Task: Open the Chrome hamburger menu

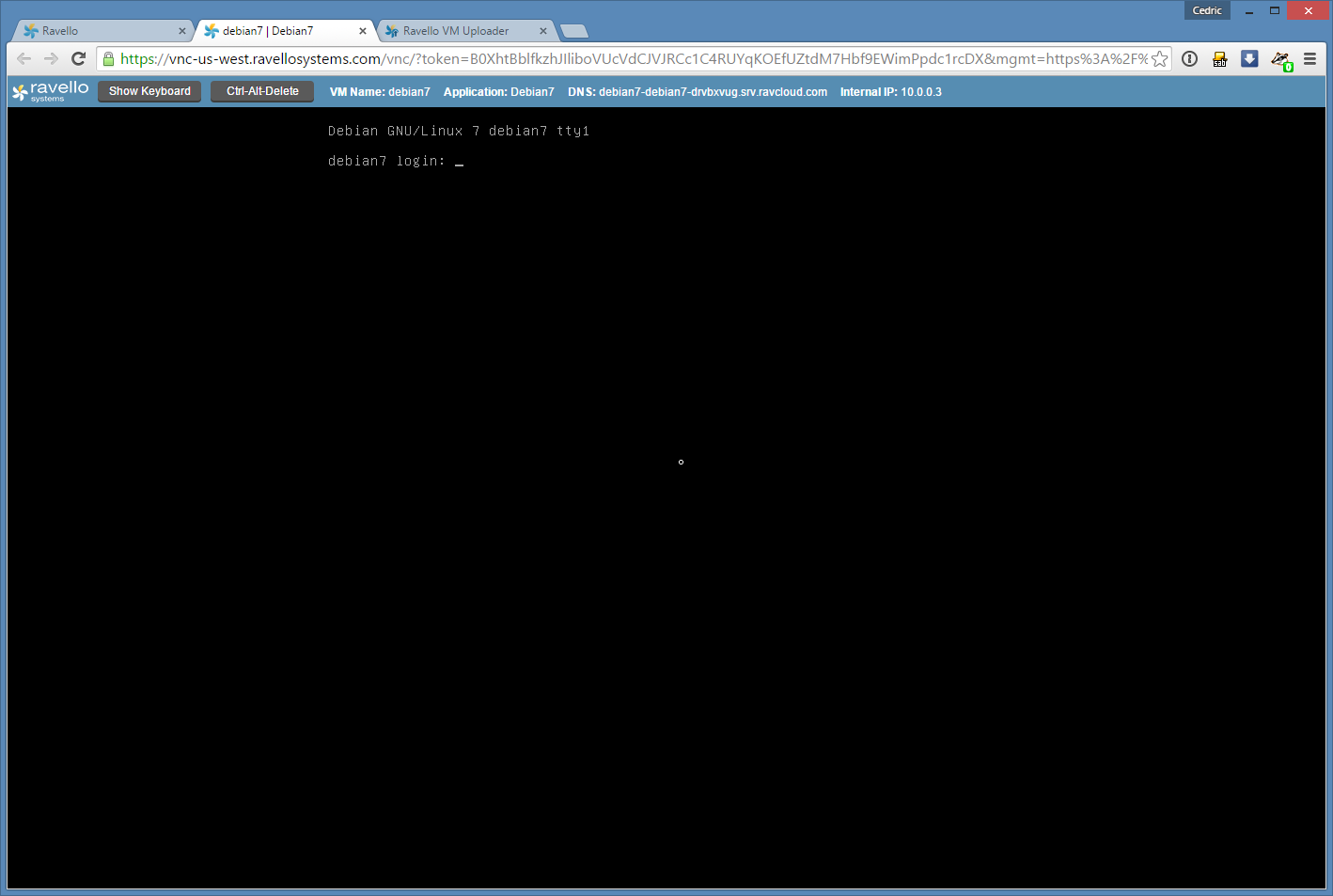Action: coord(1309,59)
